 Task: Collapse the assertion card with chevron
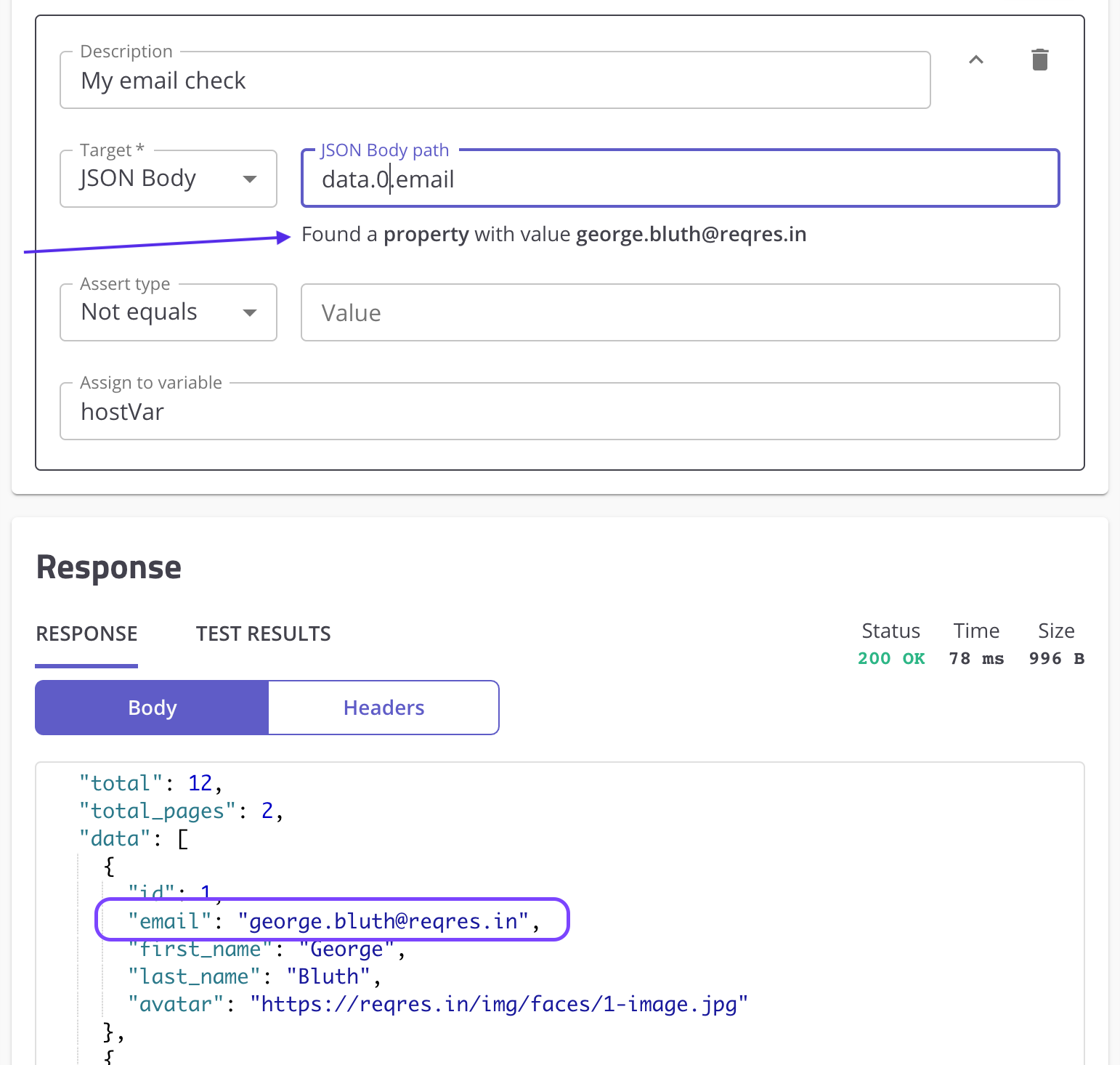[976, 60]
